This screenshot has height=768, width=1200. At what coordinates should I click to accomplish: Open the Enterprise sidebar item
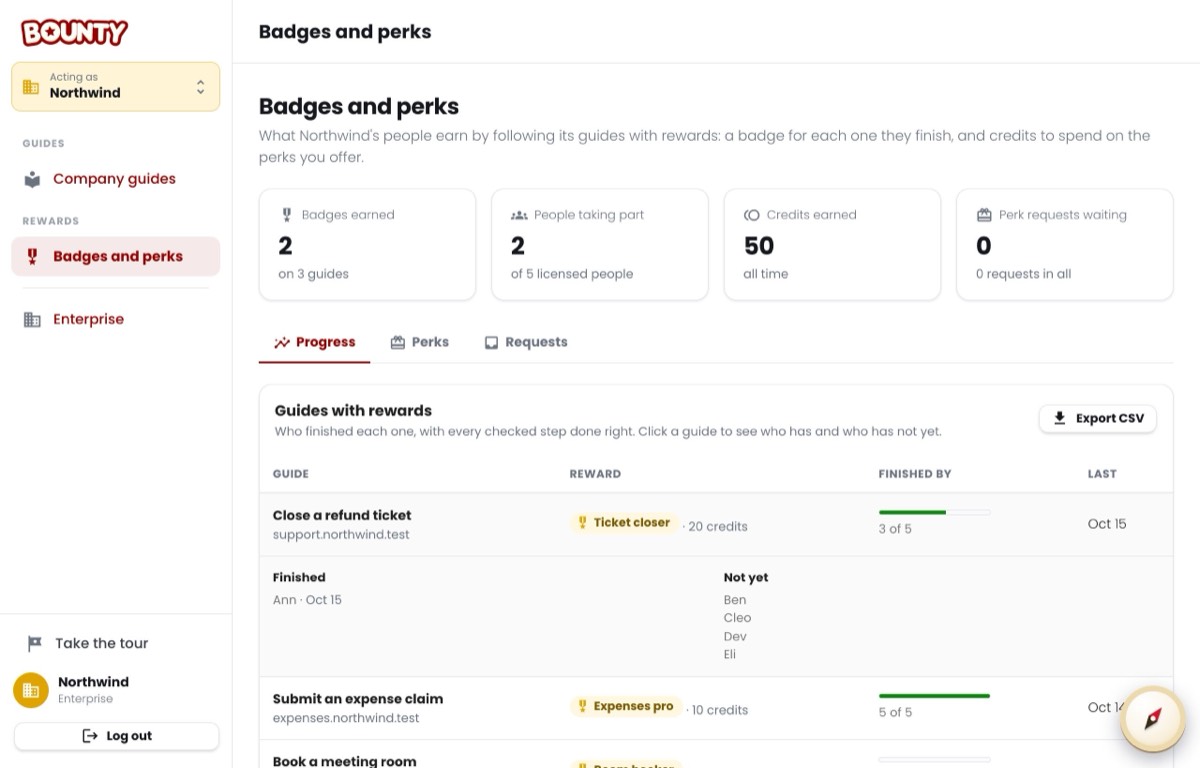[116, 319]
